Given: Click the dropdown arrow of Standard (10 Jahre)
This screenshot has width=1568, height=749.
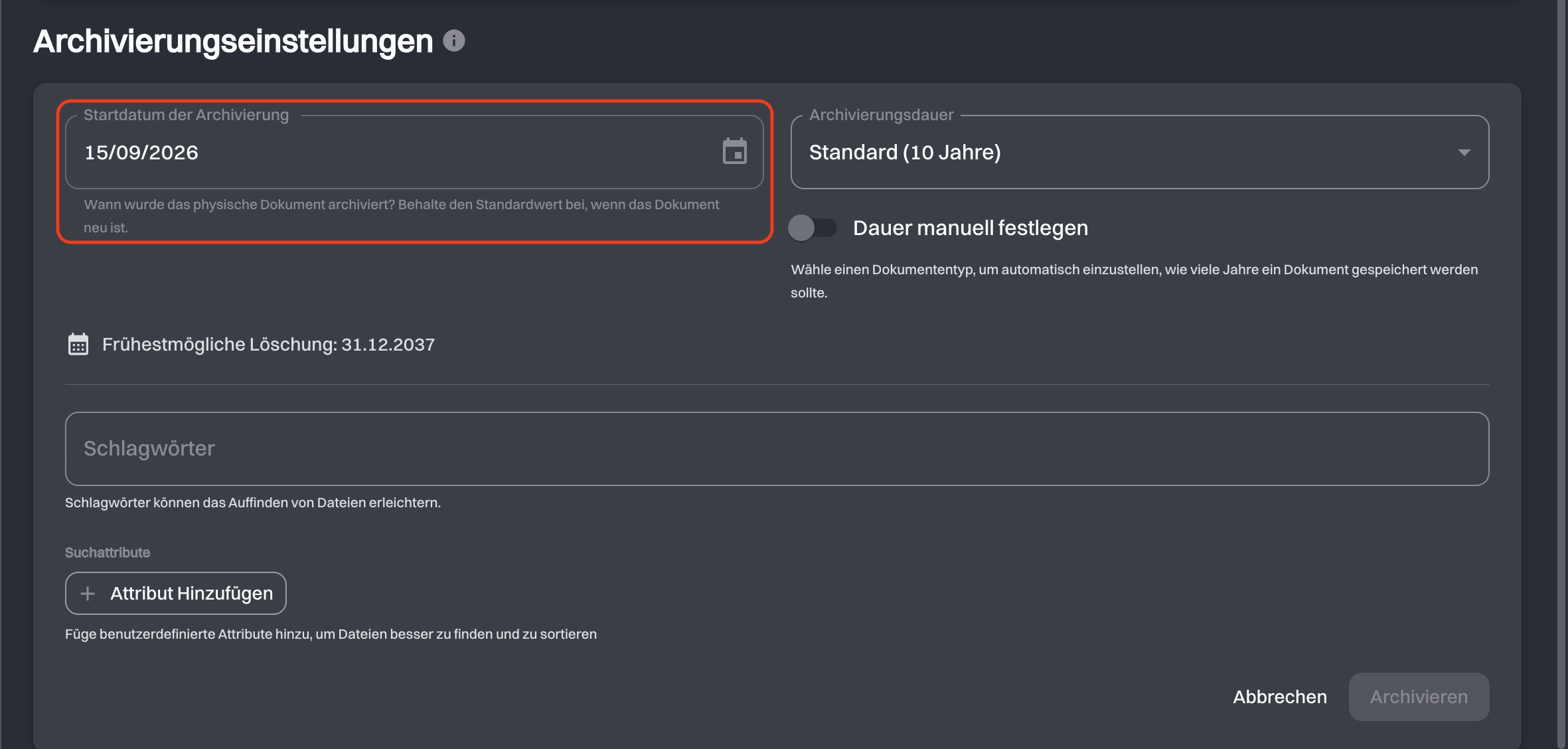Looking at the screenshot, I should (x=1464, y=152).
